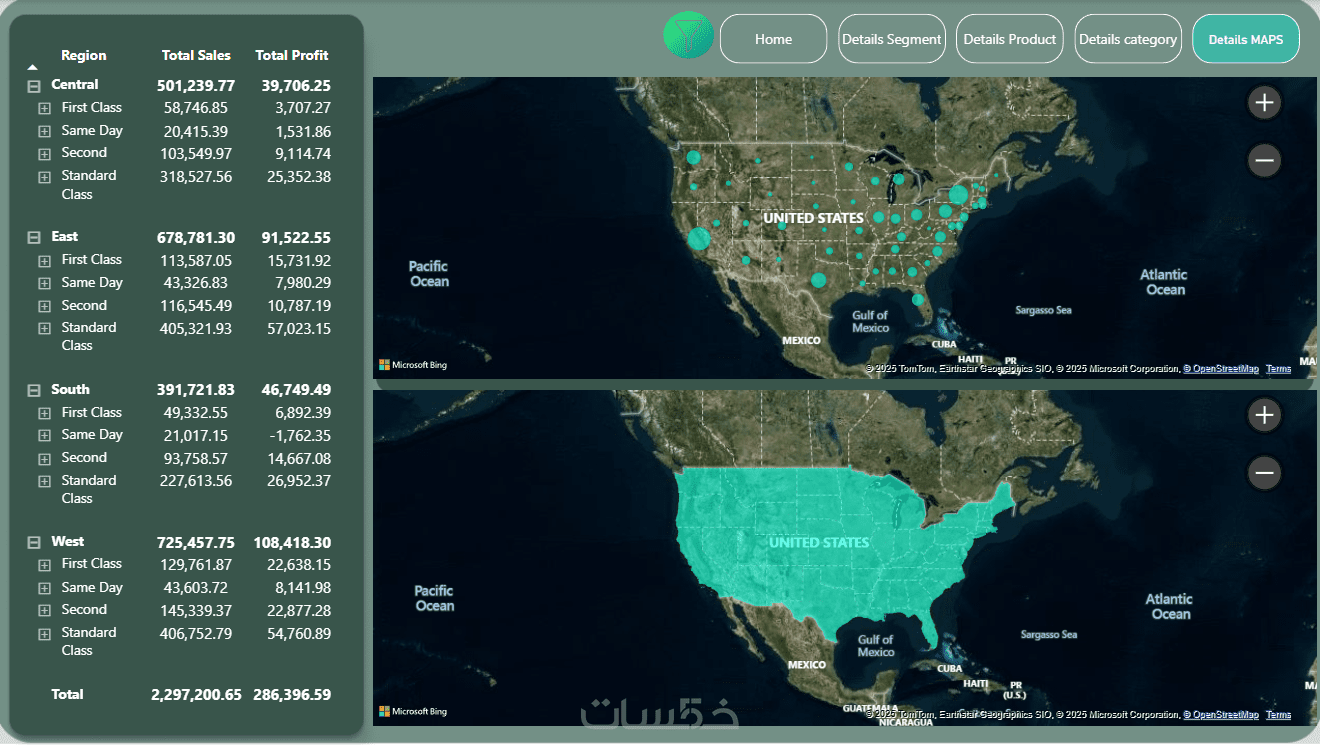Zoom out on the filled United States map
Viewport: 1320px width, 745px height.
coord(1265,473)
